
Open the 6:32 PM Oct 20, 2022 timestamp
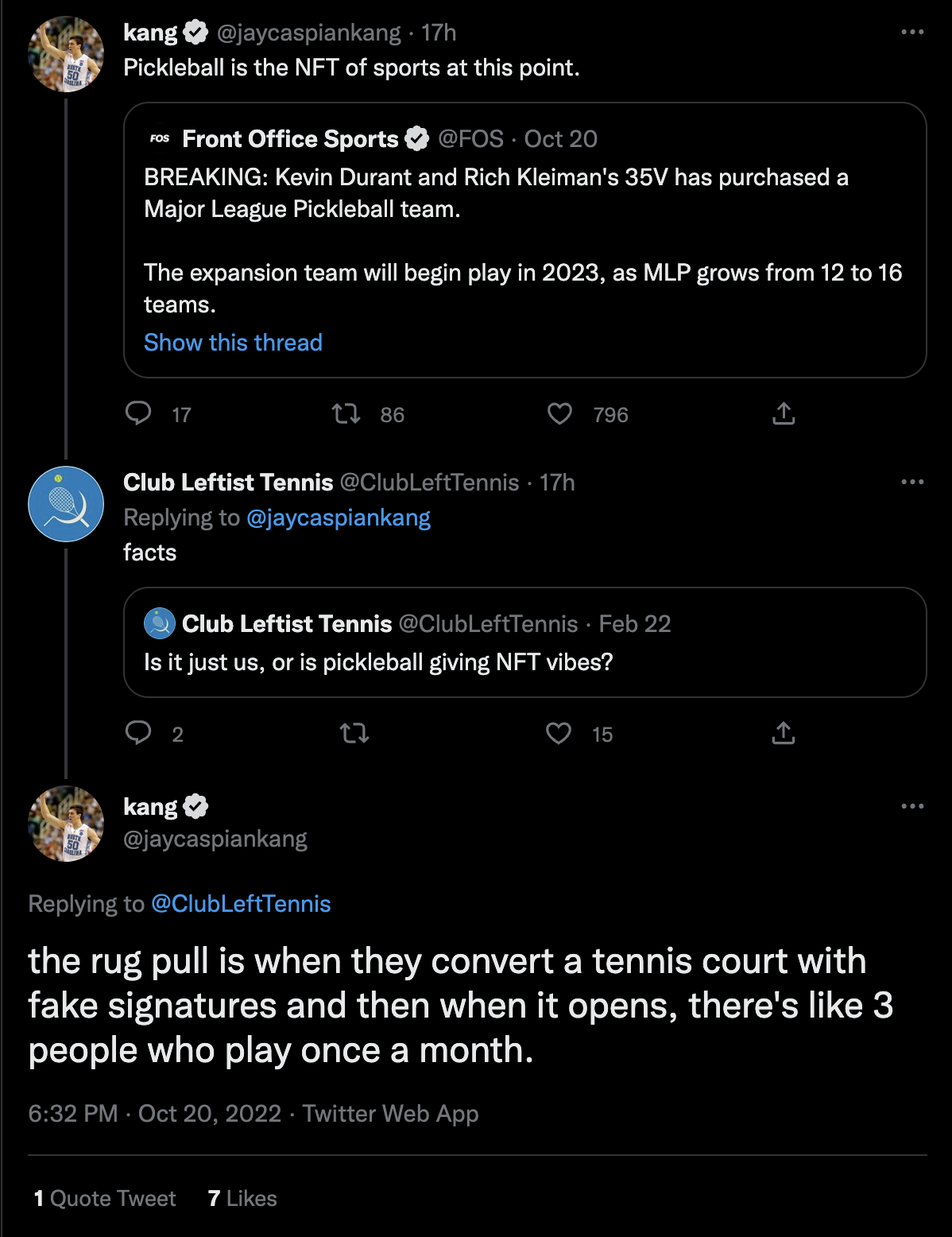pyautogui.click(x=155, y=1114)
